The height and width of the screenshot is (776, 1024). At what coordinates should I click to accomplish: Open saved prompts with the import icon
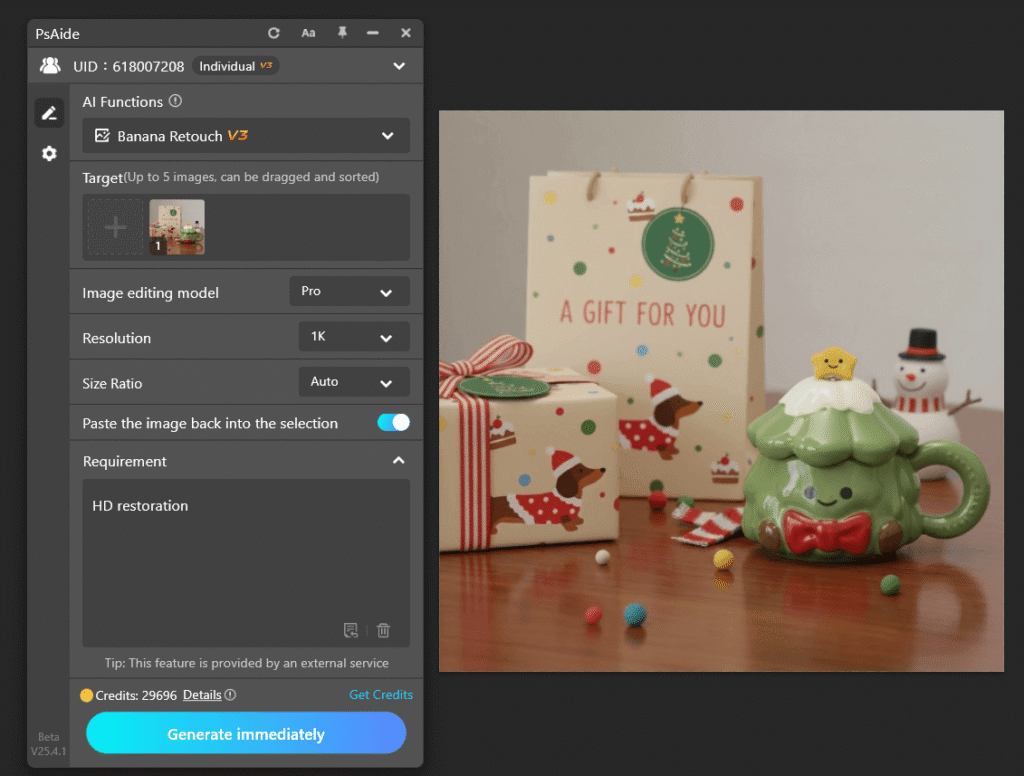351,630
